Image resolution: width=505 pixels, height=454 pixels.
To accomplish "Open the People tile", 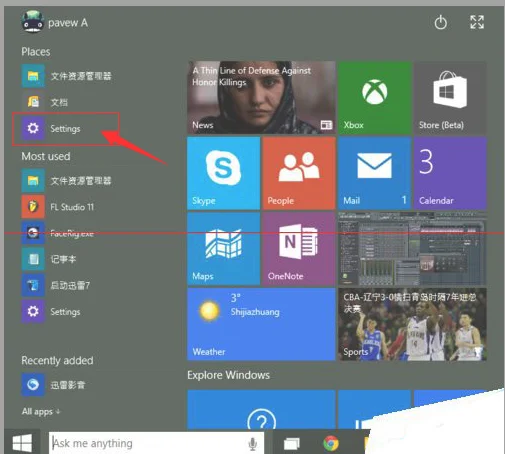I will (x=299, y=173).
